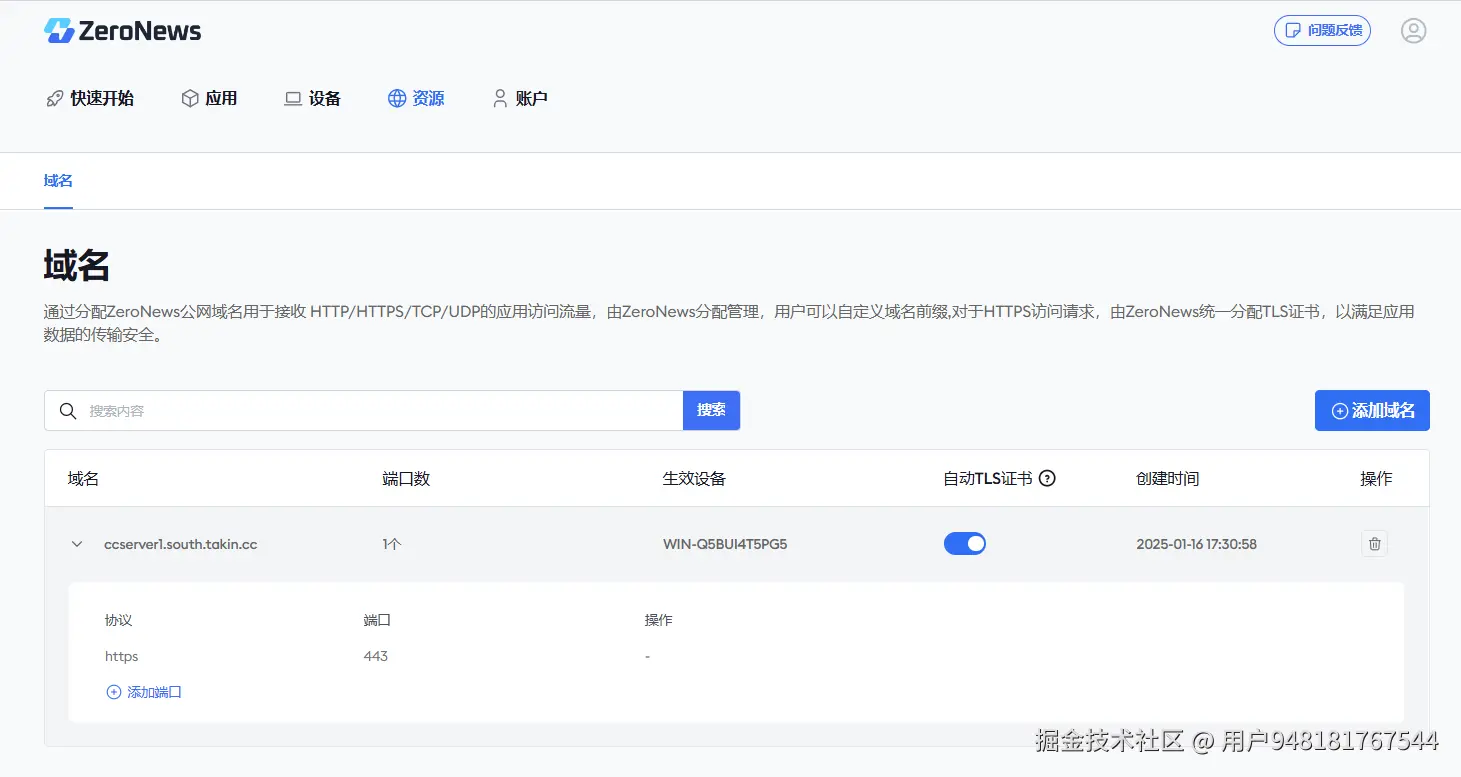1461x777 pixels.
Task: Open the 账户 menu
Action: [520, 98]
